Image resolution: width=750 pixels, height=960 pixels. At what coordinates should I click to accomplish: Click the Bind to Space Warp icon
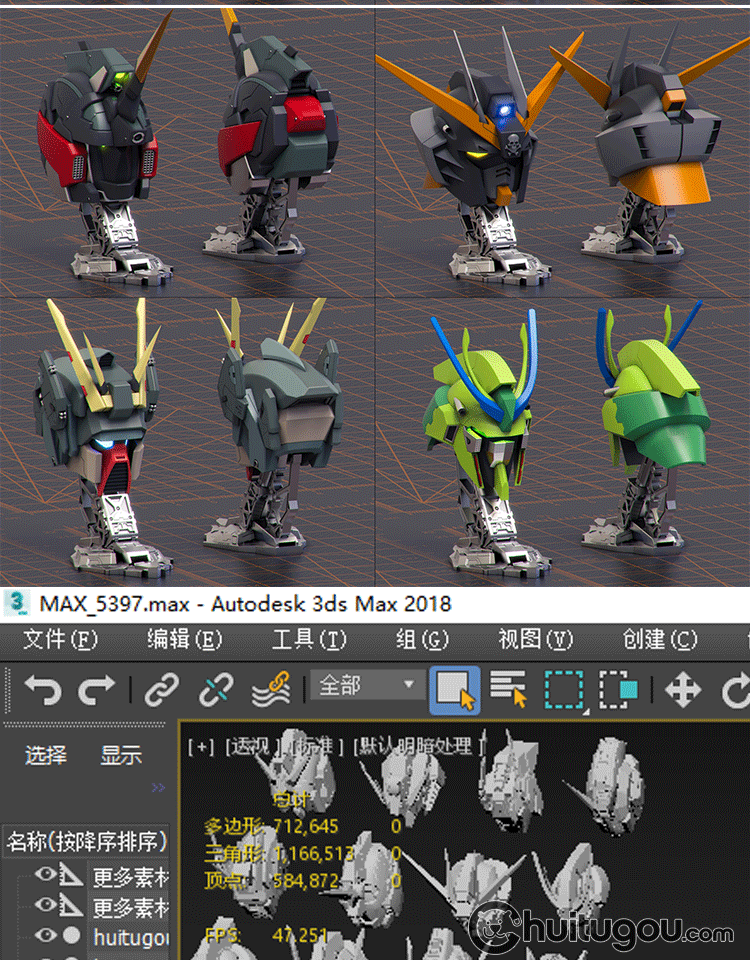[x=270, y=689]
